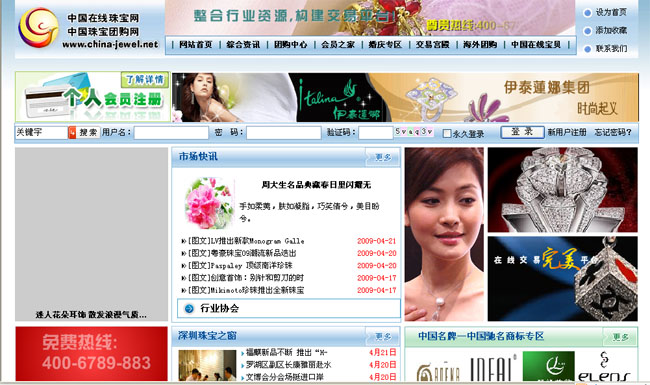Viewport: 650px width, 385px height.
Task: Click the 中国名牌—中国驰名商标专区 title
Action: [481, 336]
